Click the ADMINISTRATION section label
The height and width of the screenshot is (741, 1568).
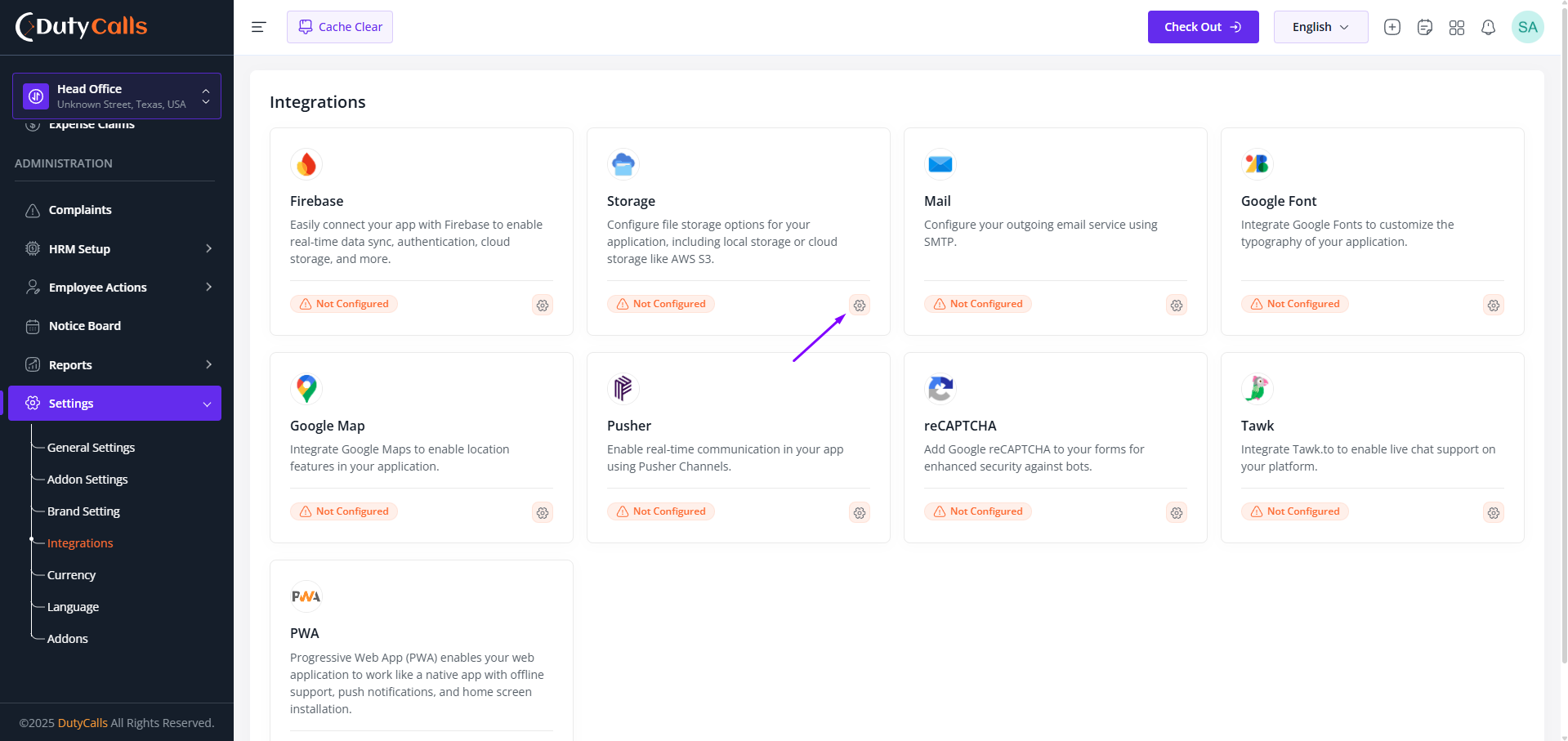64,163
